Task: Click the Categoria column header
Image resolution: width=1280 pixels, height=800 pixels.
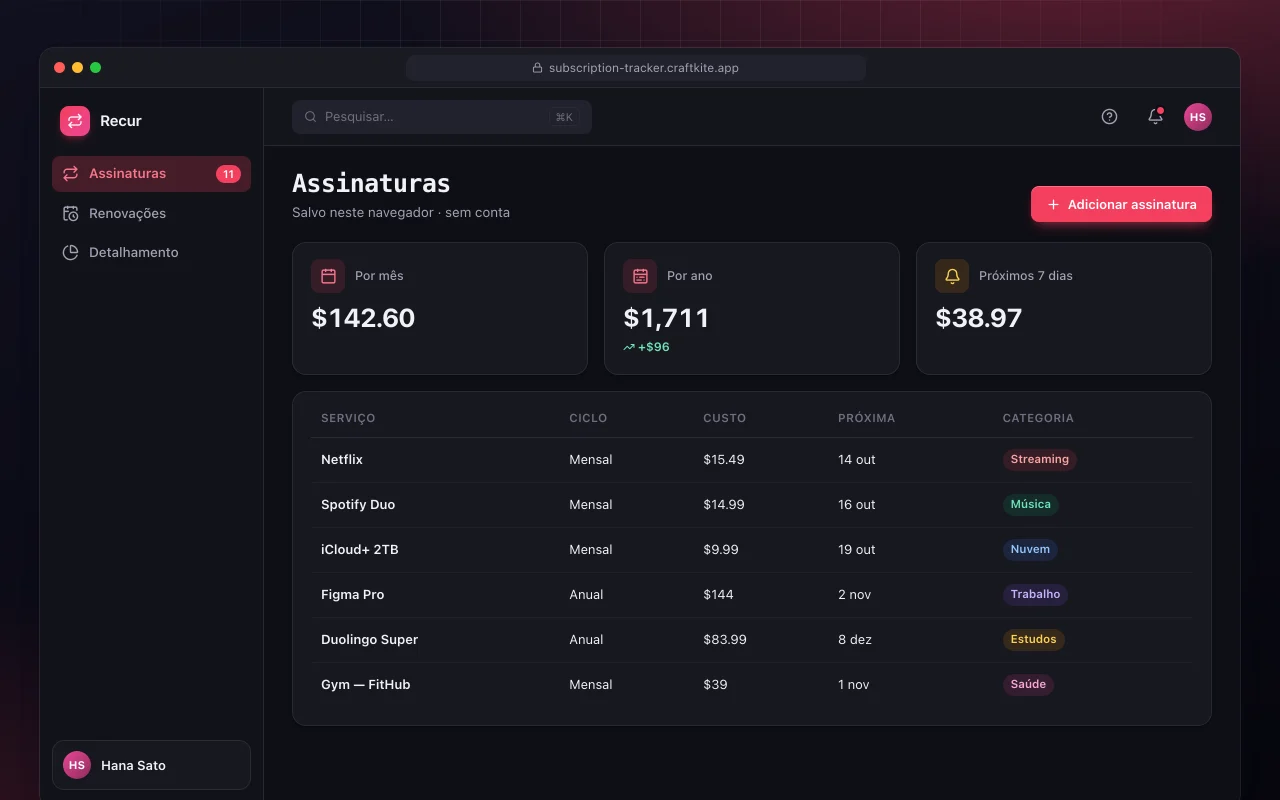Action: (1038, 418)
